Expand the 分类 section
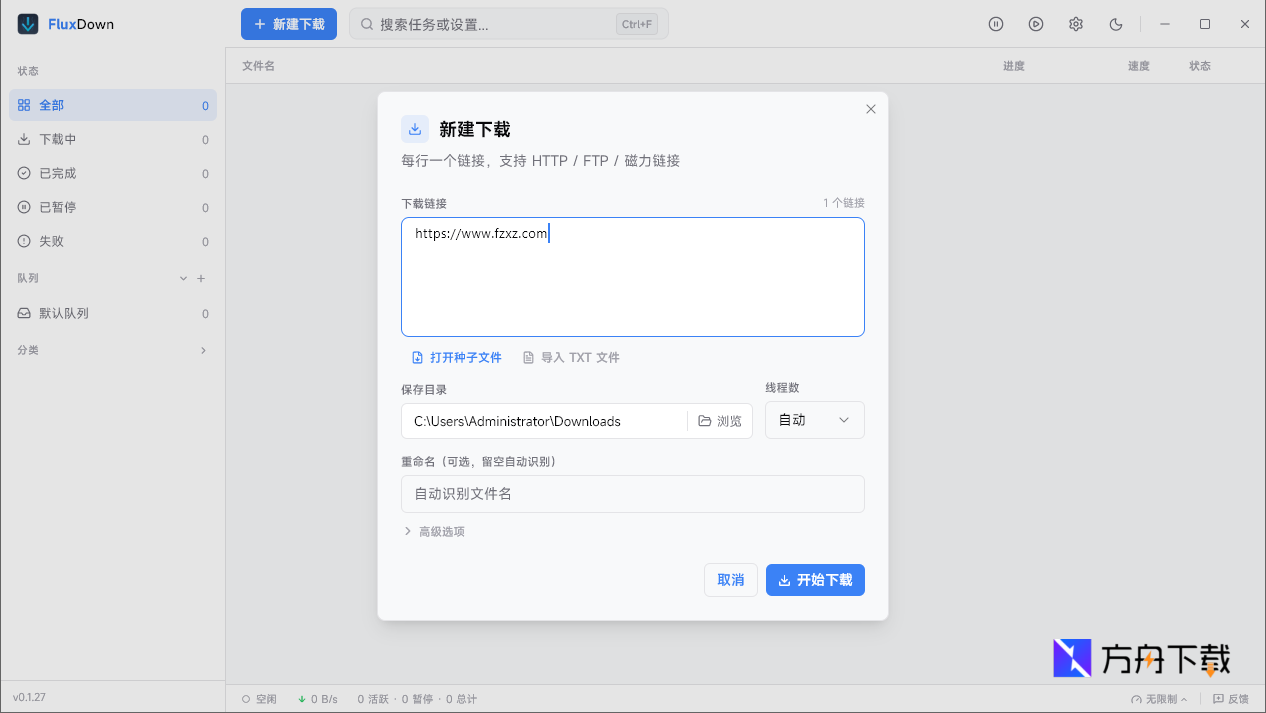This screenshot has height=713, width=1266. [x=203, y=350]
